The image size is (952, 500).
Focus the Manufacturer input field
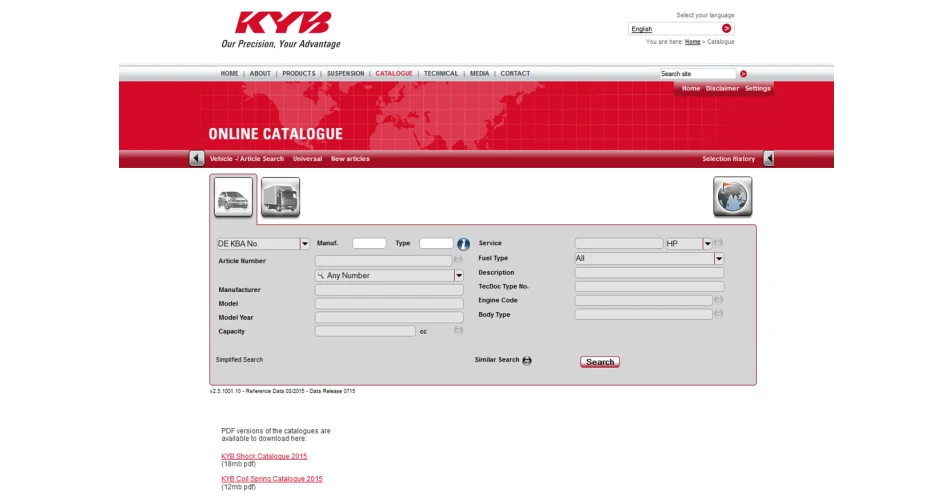tap(389, 290)
